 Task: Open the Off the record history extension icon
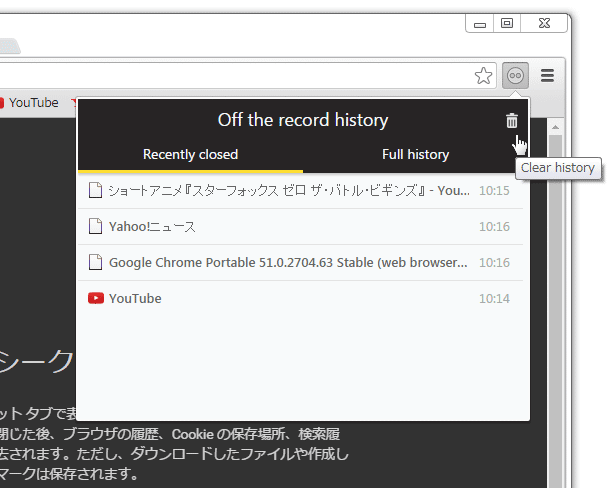(515, 75)
